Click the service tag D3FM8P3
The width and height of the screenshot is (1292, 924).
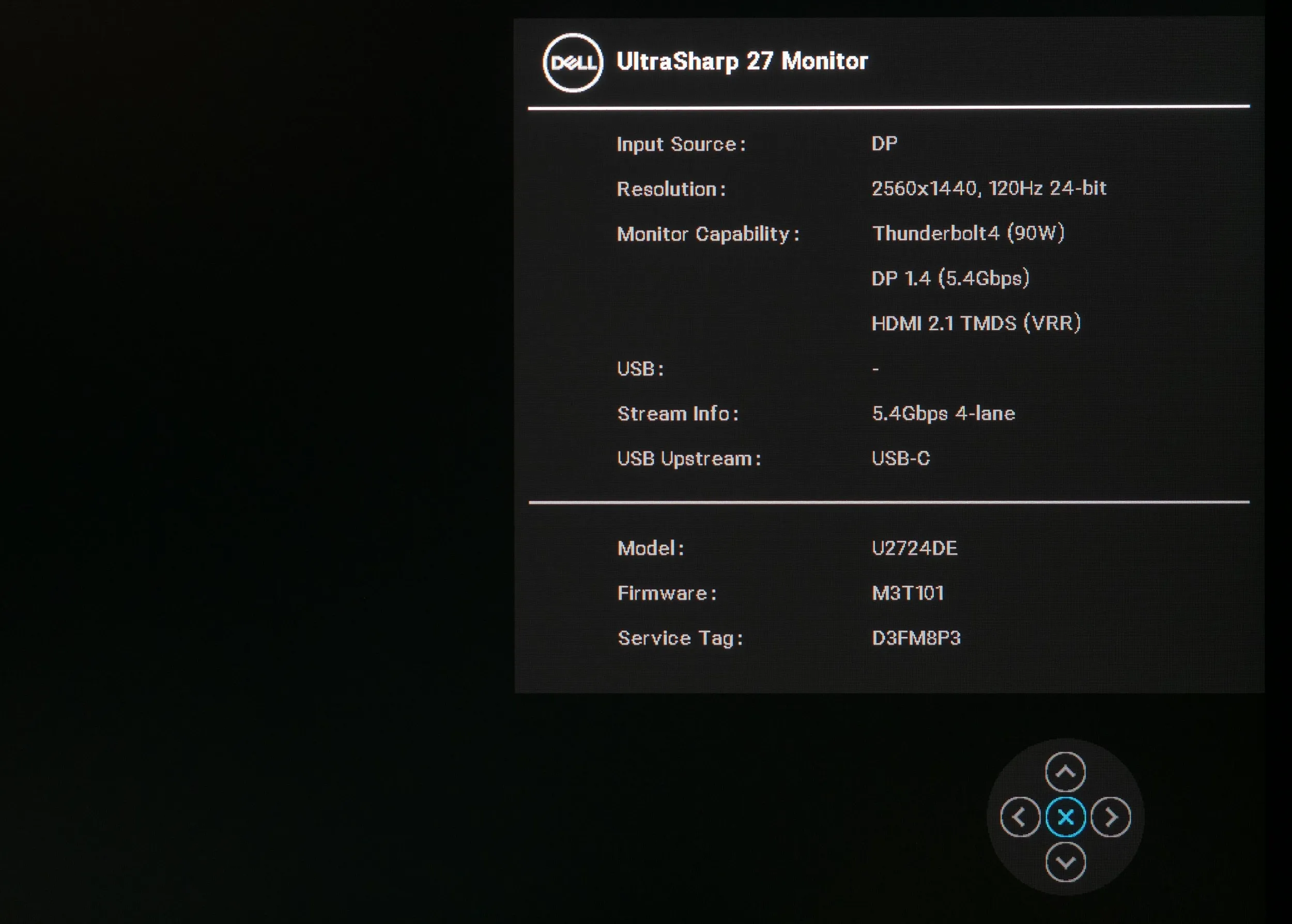(916, 638)
